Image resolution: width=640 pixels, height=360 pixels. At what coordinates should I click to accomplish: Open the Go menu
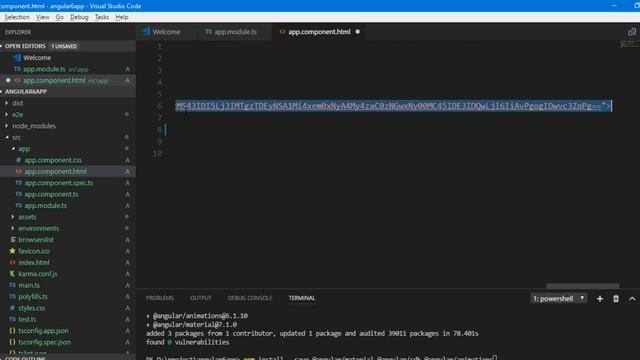(x=60, y=17)
